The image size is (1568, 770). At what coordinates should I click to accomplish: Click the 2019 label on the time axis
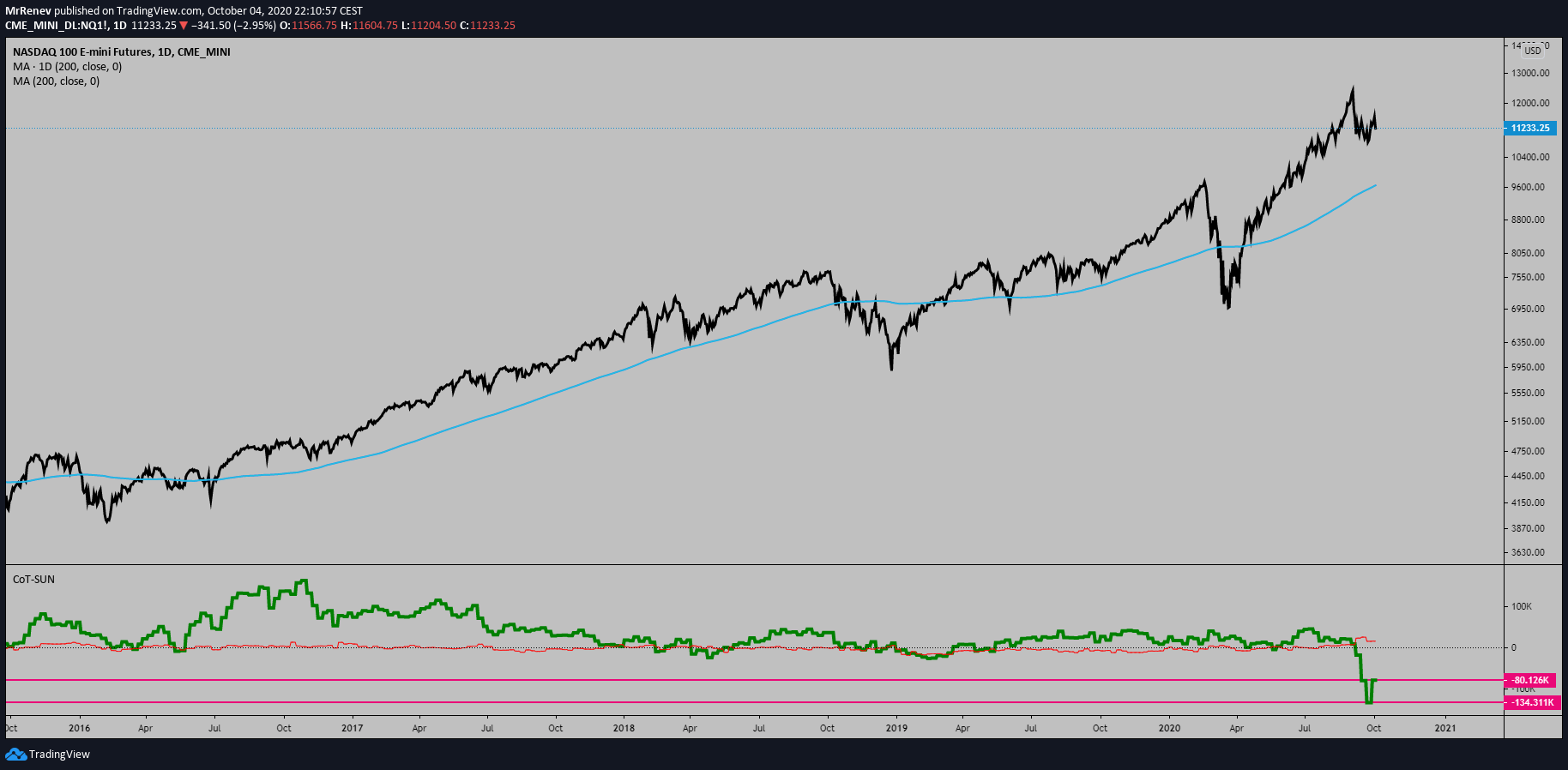pyautogui.click(x=896, y=728)
